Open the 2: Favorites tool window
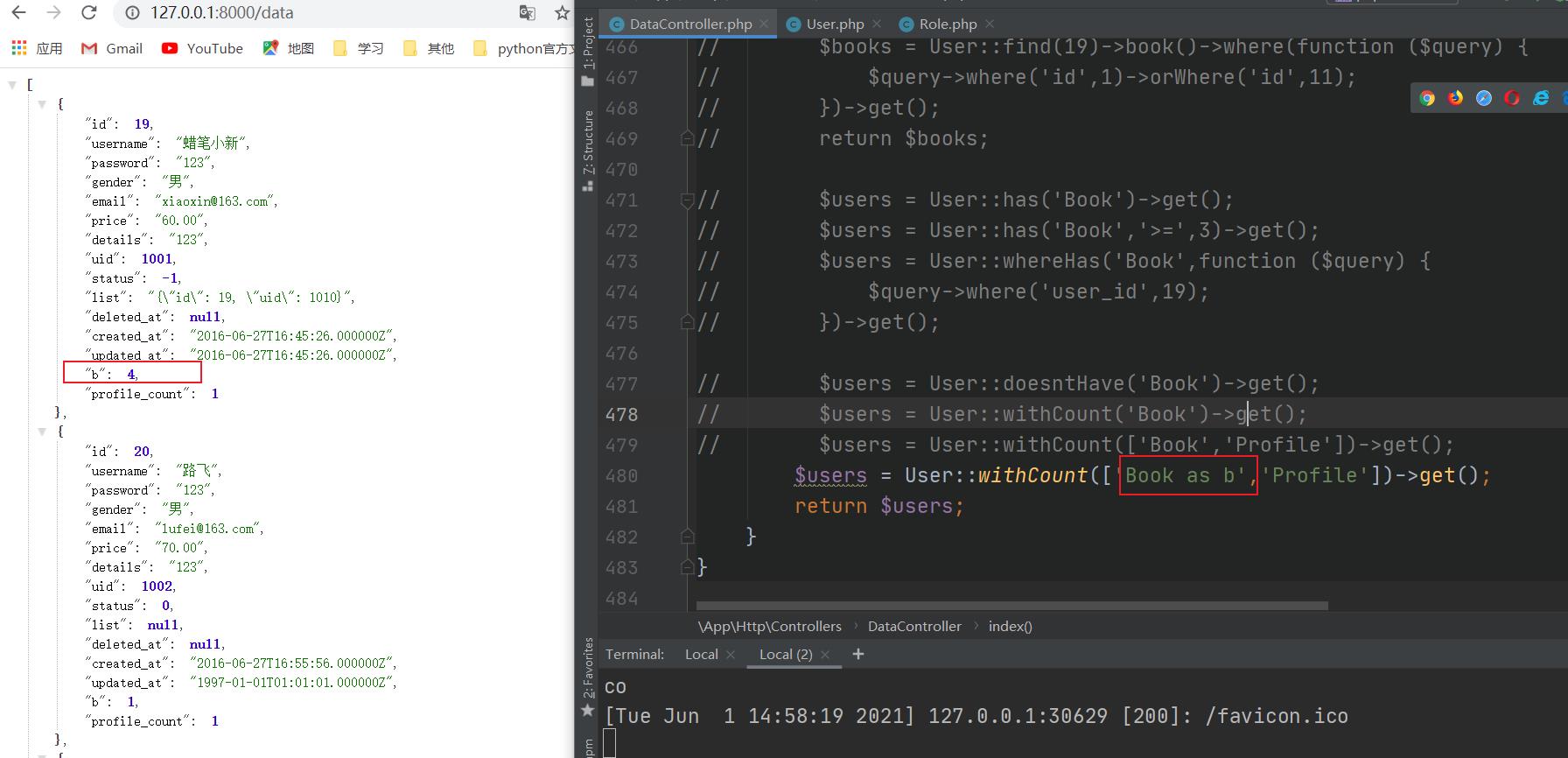 [588, 679]
